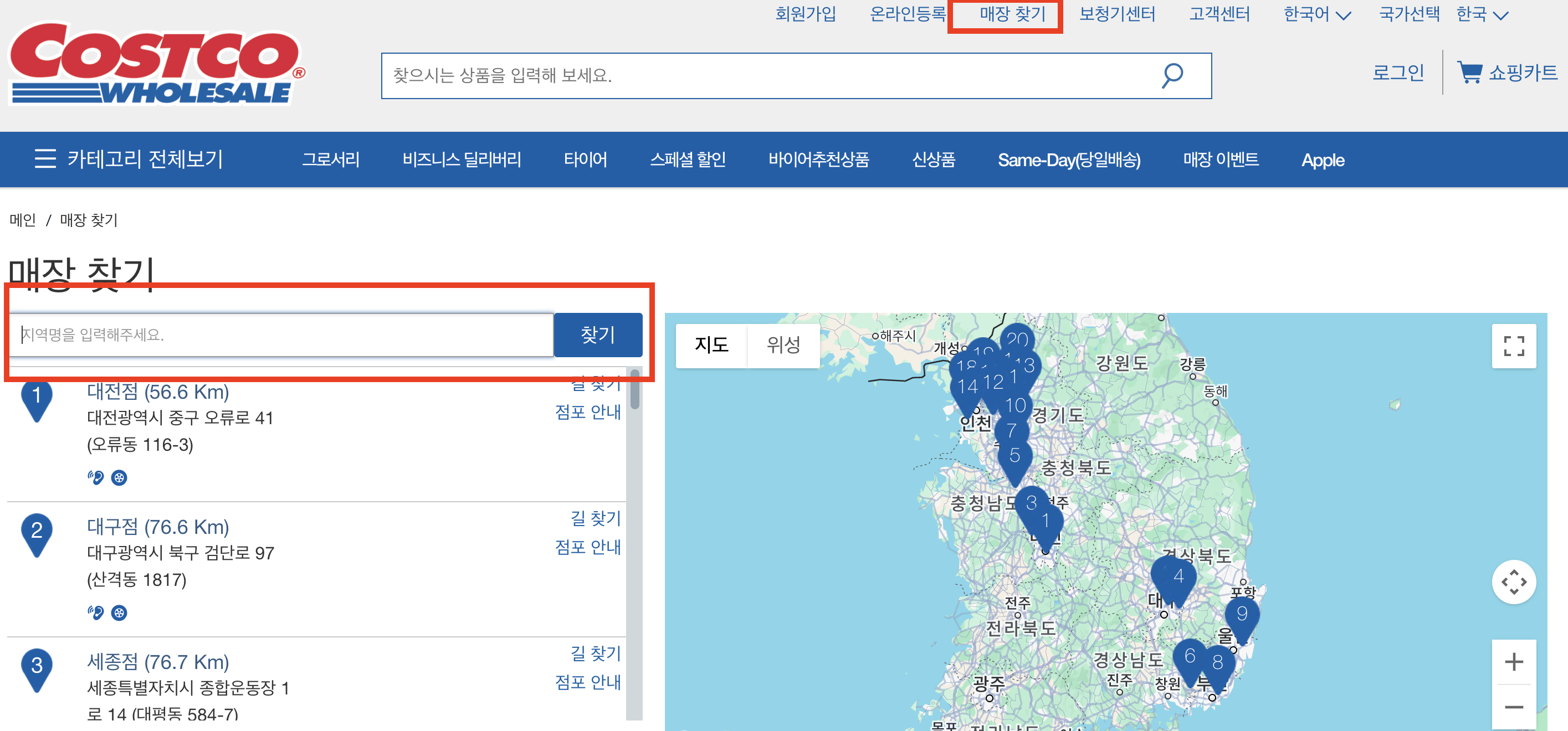
Task: Select map marker 3 near 세종
Action: [1031, 502]
